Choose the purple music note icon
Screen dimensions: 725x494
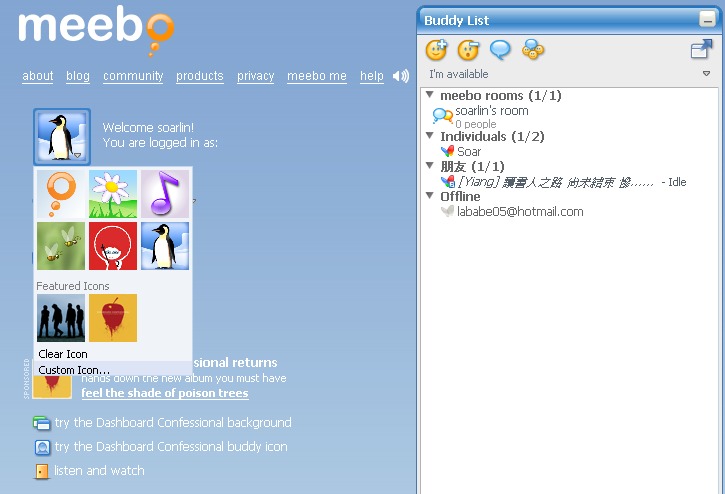click(165, 194)
